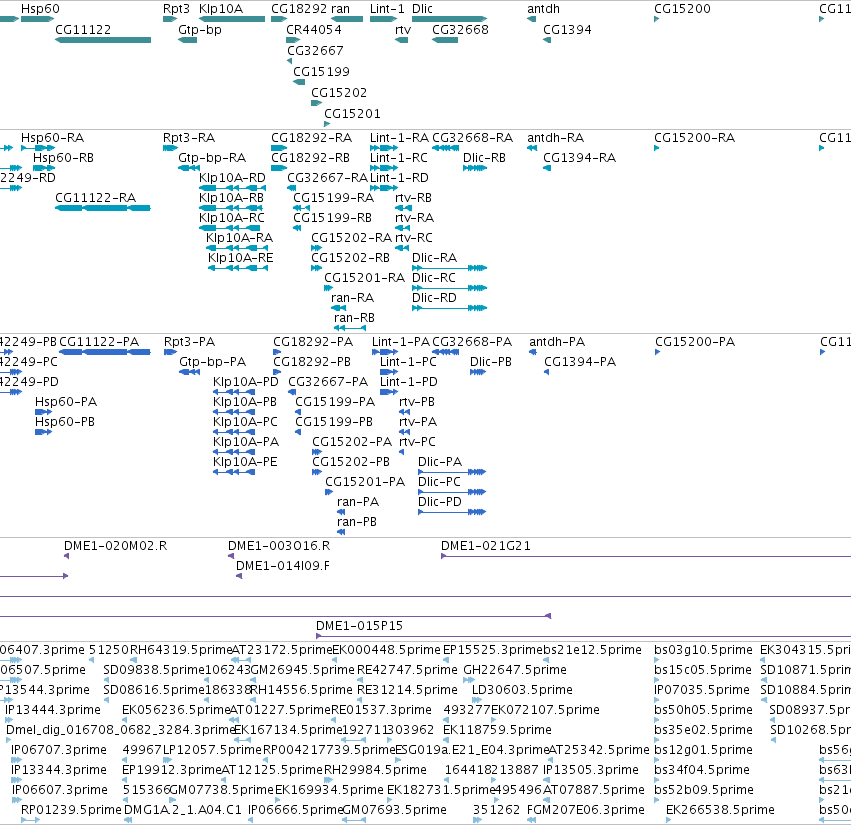This screenshot has width=851, height=825.
Task: Open the CG32668-RA transcript label
Action: tap(472, 137)
